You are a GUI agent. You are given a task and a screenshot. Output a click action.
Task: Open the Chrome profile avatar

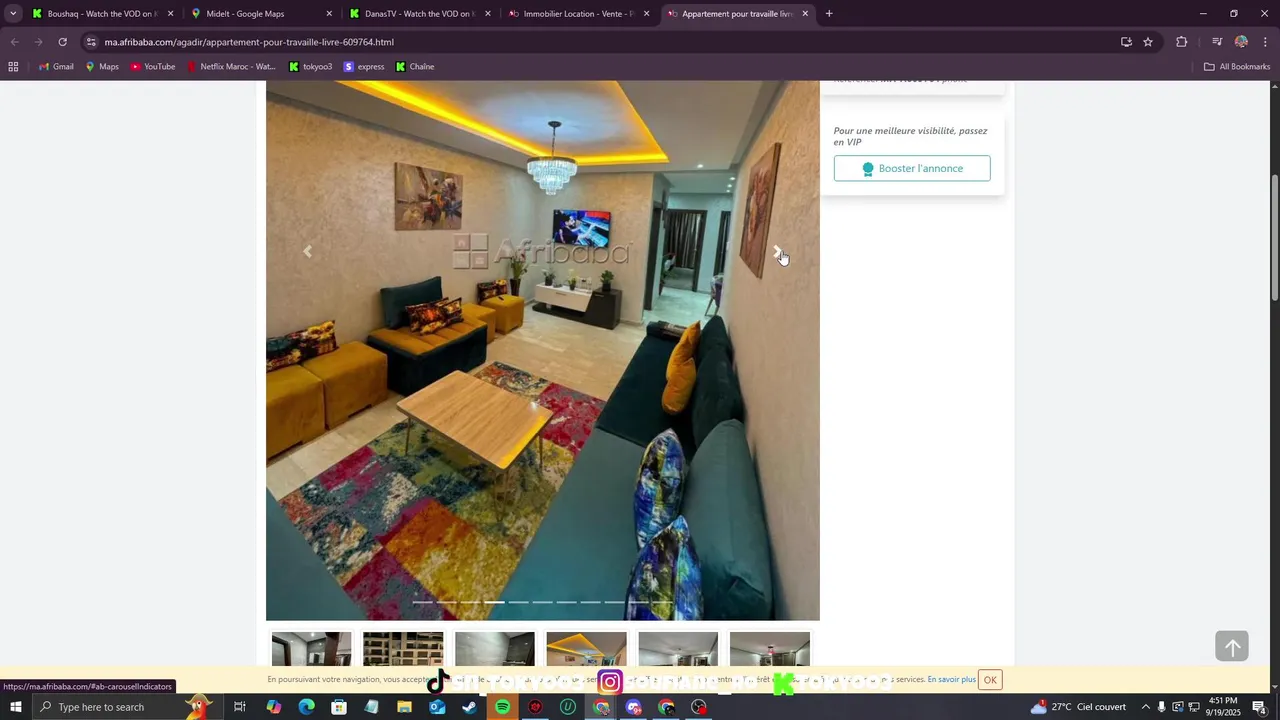pos(1241,42)
